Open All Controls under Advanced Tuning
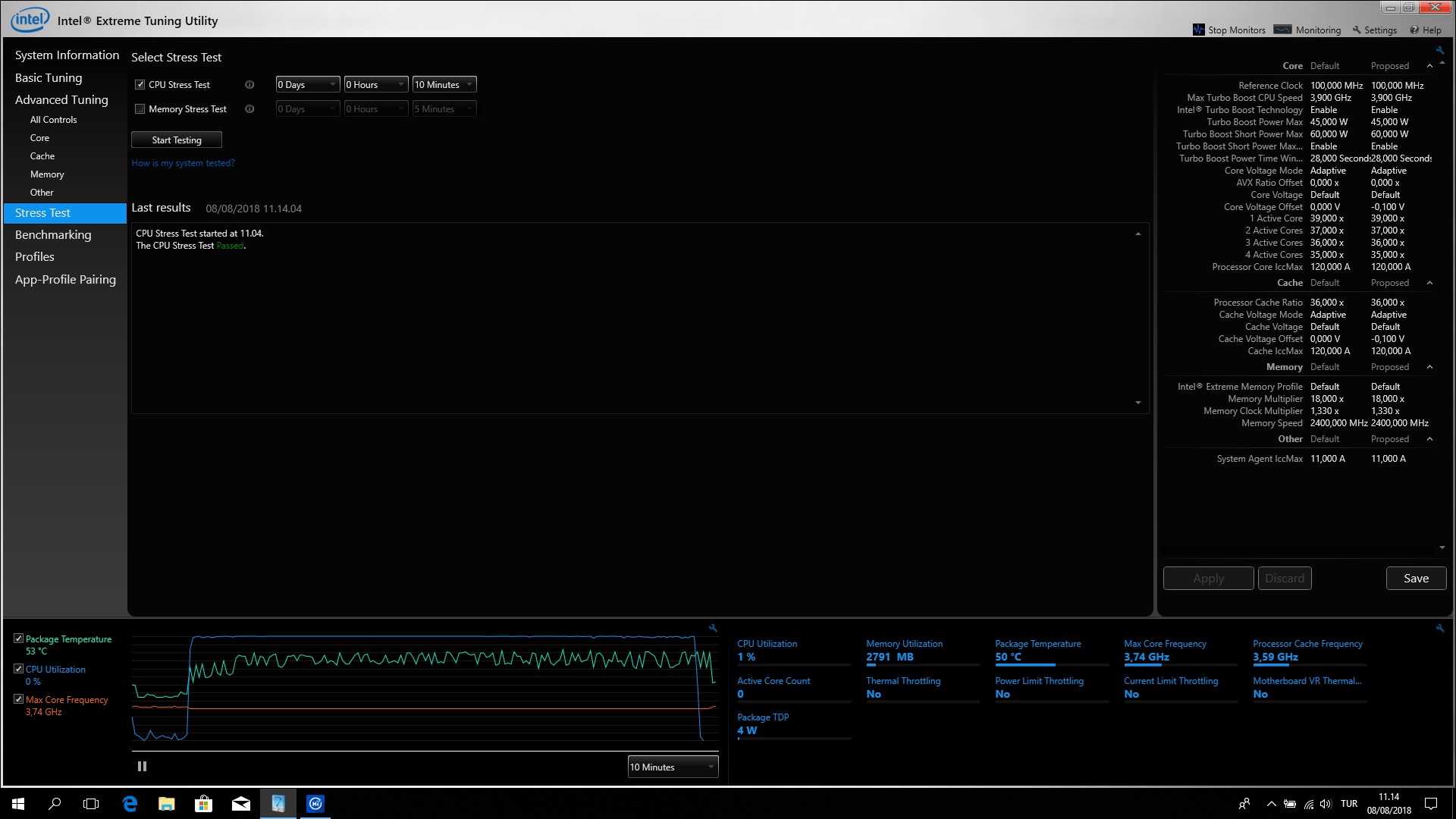Image resolution: width=1456 pixels, height=819 pixels. [53, 120]
